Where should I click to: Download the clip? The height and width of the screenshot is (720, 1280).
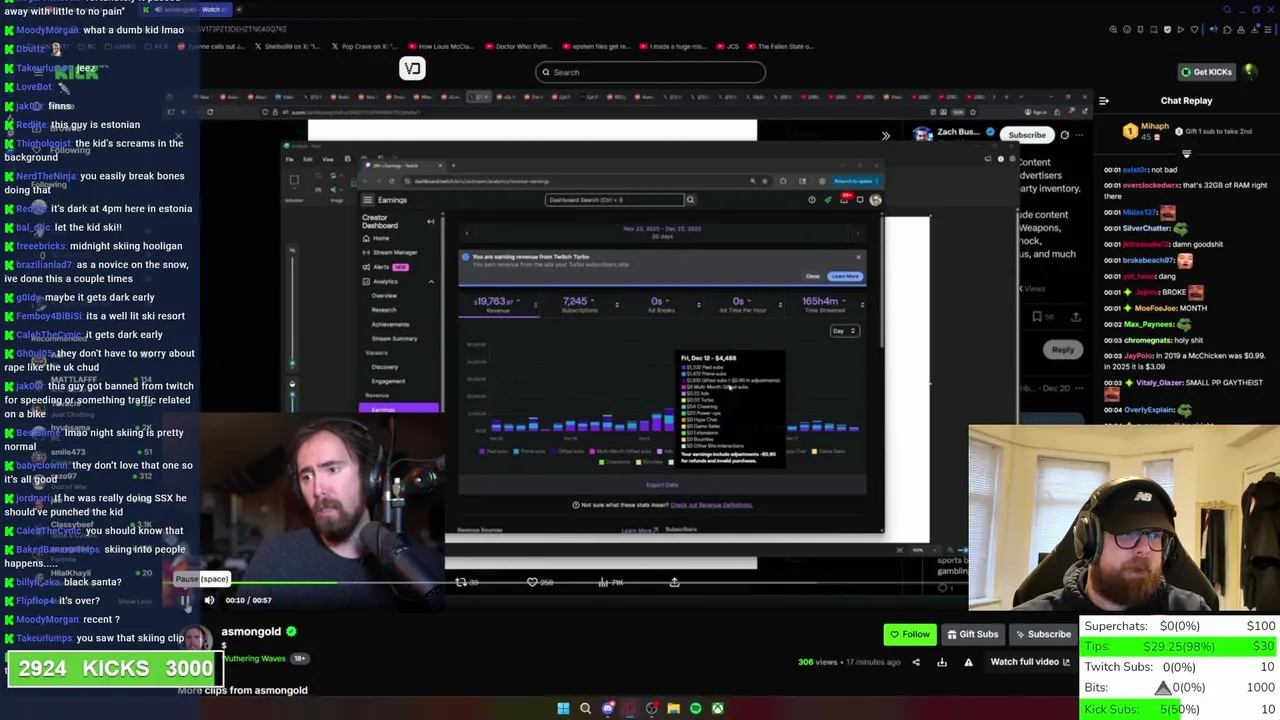(x=942, y=662)
